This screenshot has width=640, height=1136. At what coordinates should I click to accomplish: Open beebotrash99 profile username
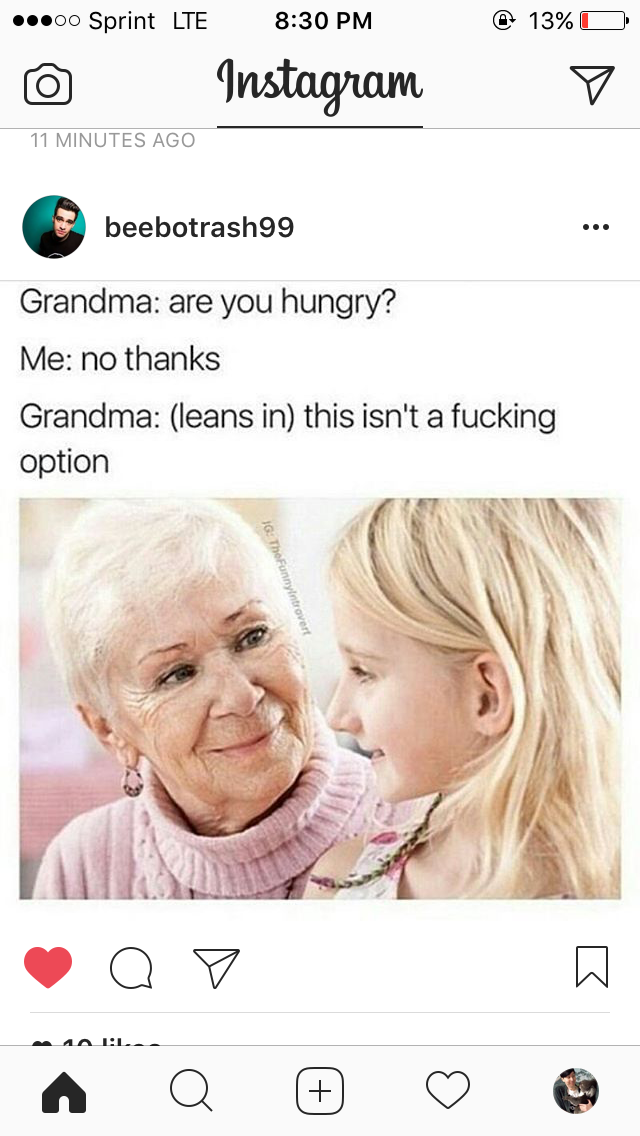pos(199,227)
